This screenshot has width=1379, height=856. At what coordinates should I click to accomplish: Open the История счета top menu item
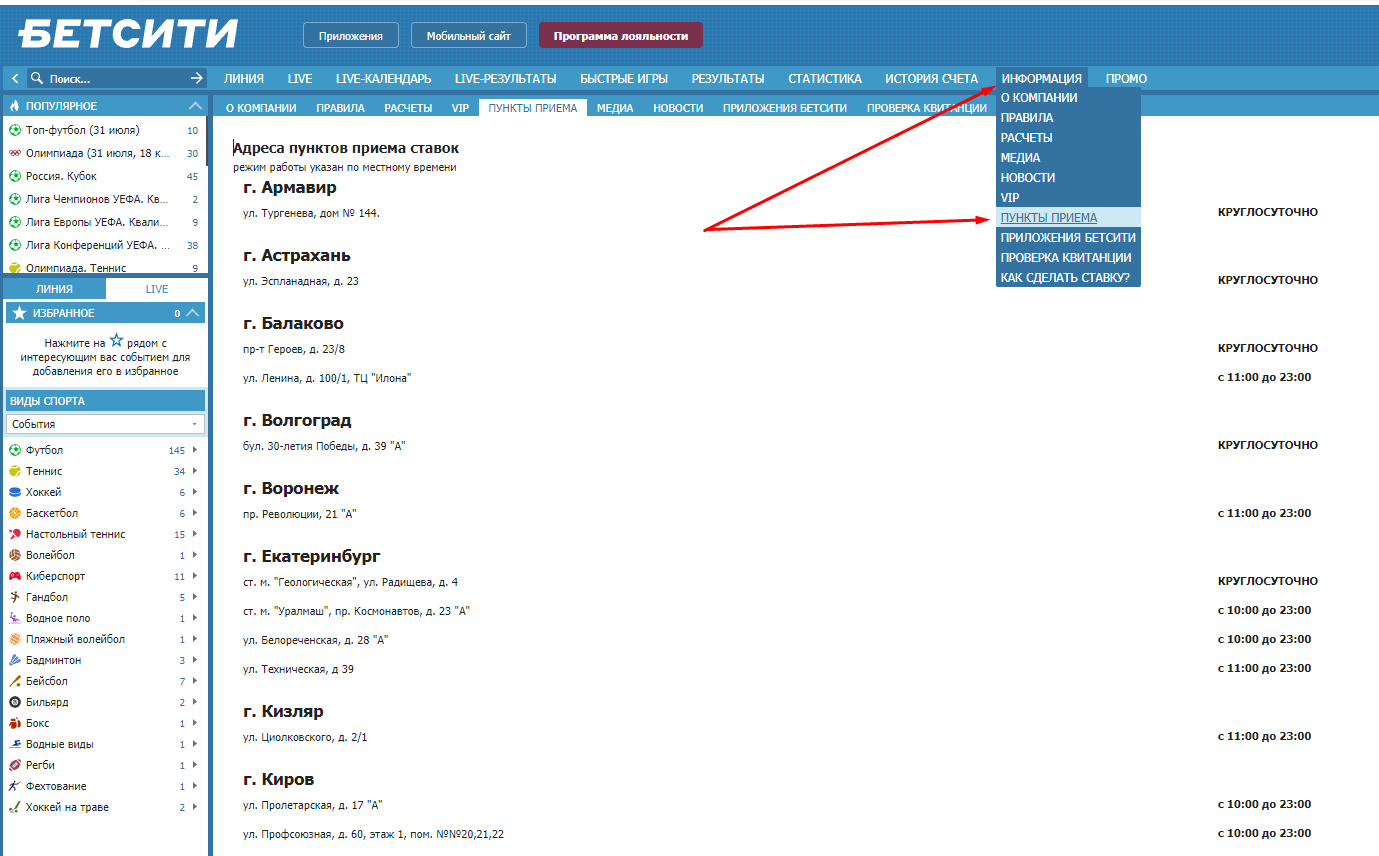pyautogui.click(x=931, y=78)
